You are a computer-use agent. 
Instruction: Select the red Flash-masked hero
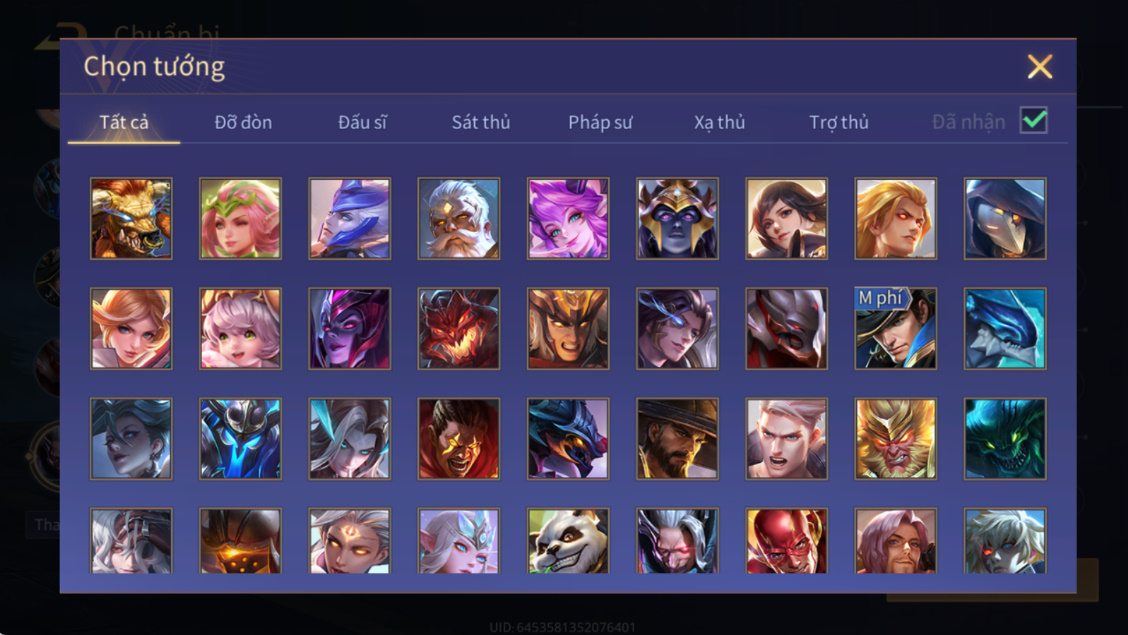click(x=786, y=541)
